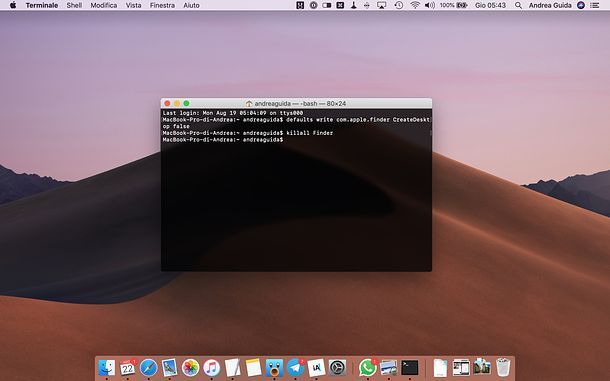Click the battery 100% indicator
610x381 pixels.
point(454,5)
